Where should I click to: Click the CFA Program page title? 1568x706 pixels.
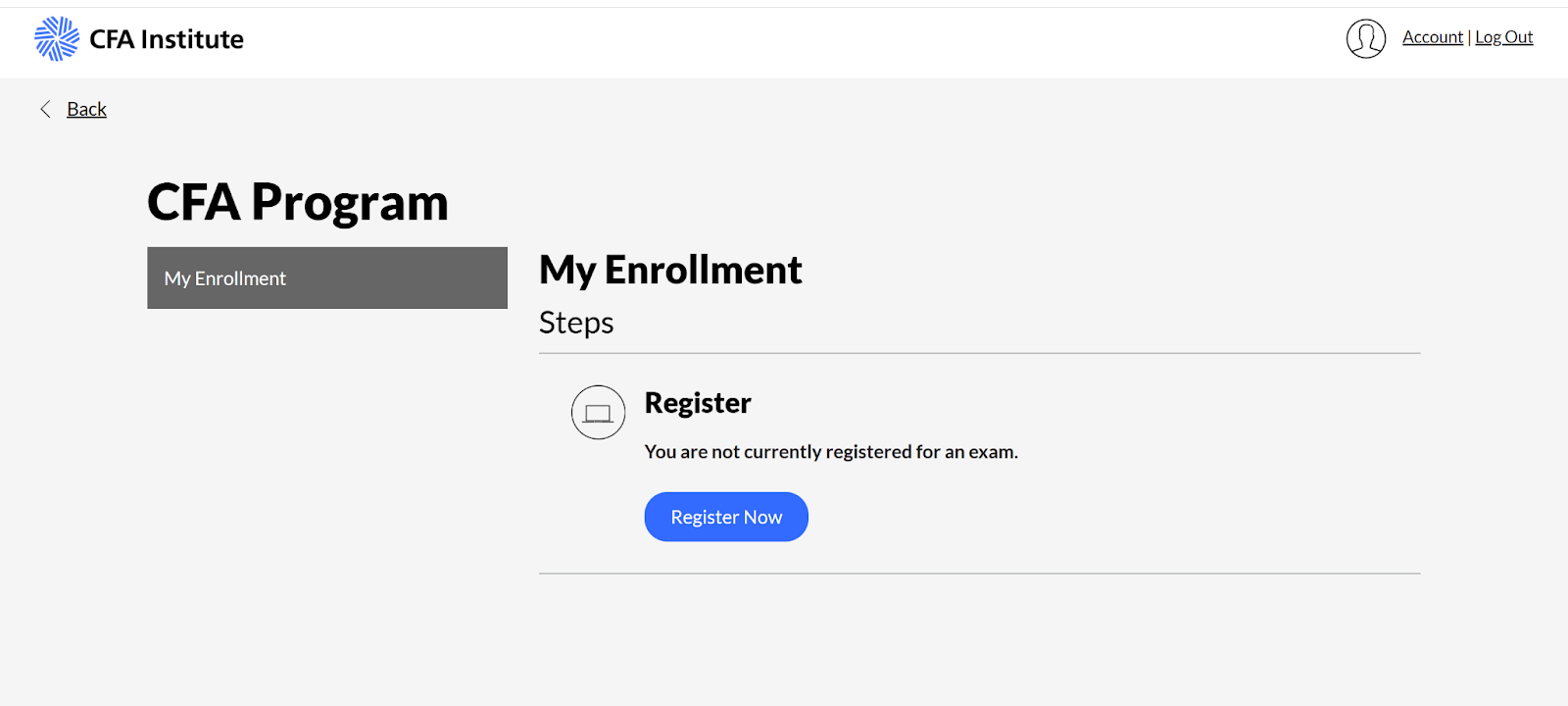[298, 202]
